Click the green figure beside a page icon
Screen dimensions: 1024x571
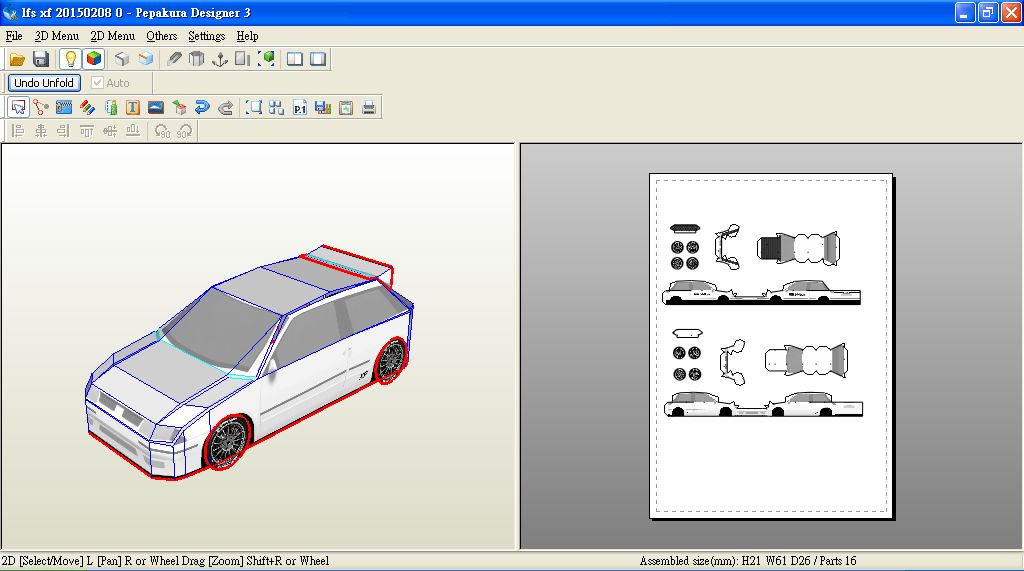(110, 108)
